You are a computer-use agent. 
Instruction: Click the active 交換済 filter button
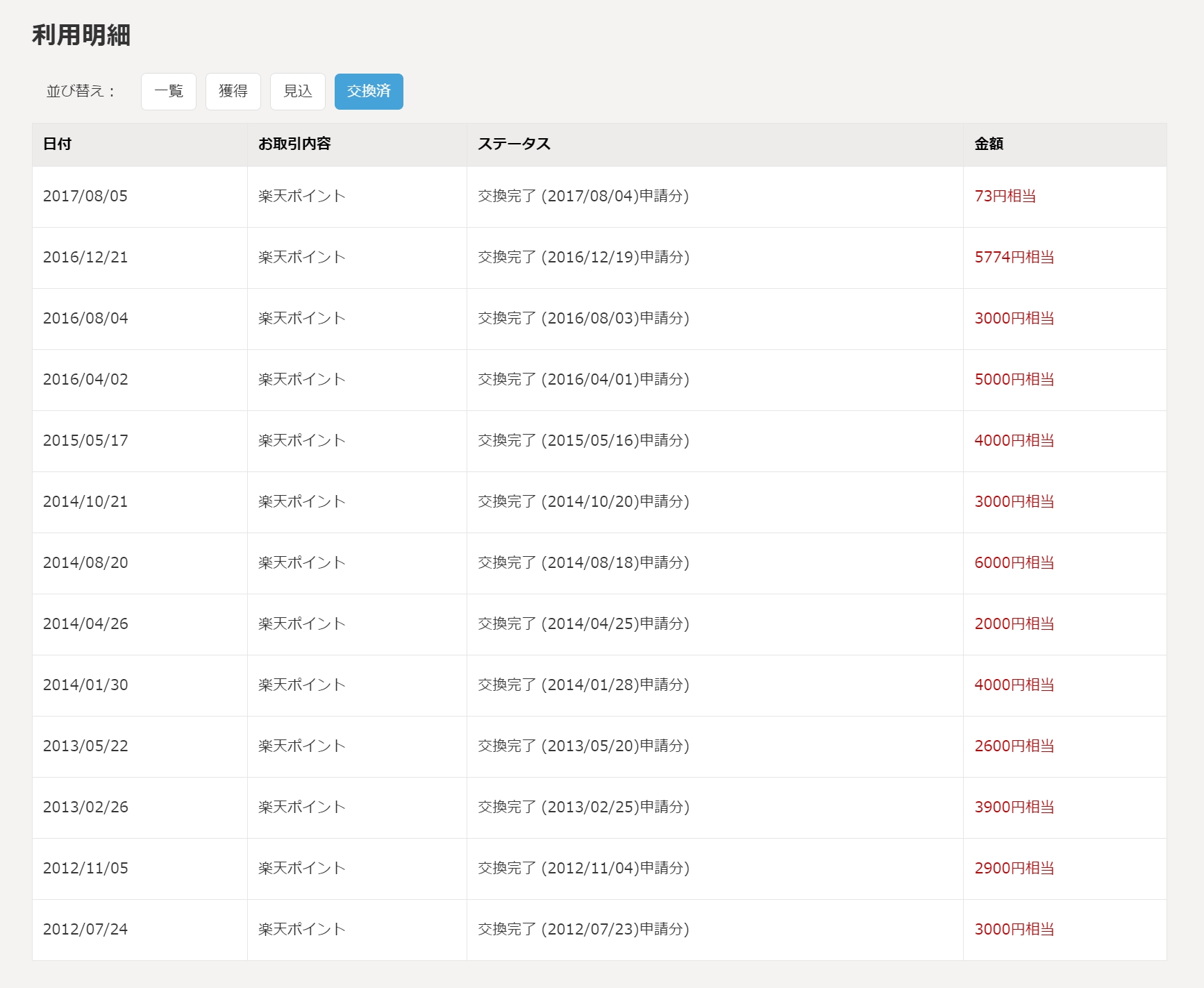coord(369,92)
